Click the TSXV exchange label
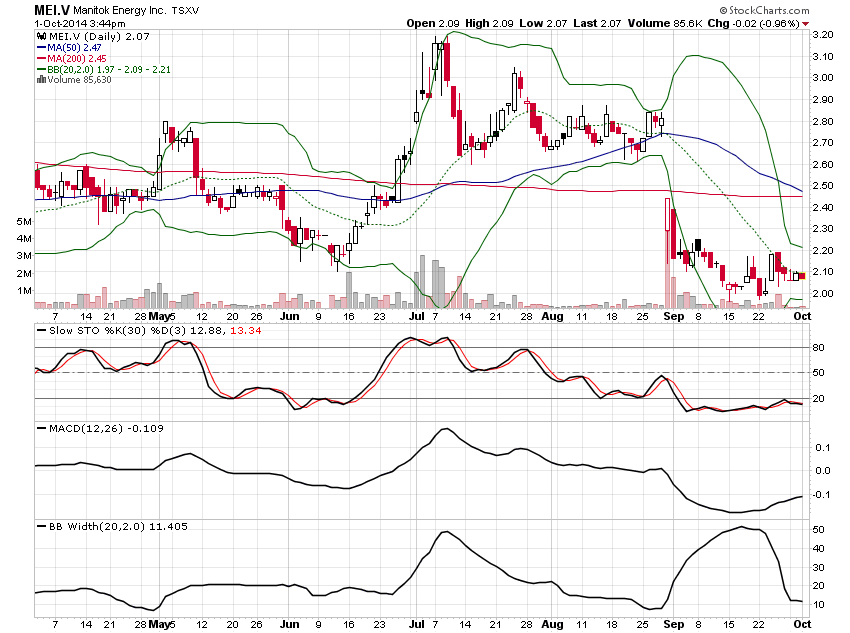 (185, 10)
